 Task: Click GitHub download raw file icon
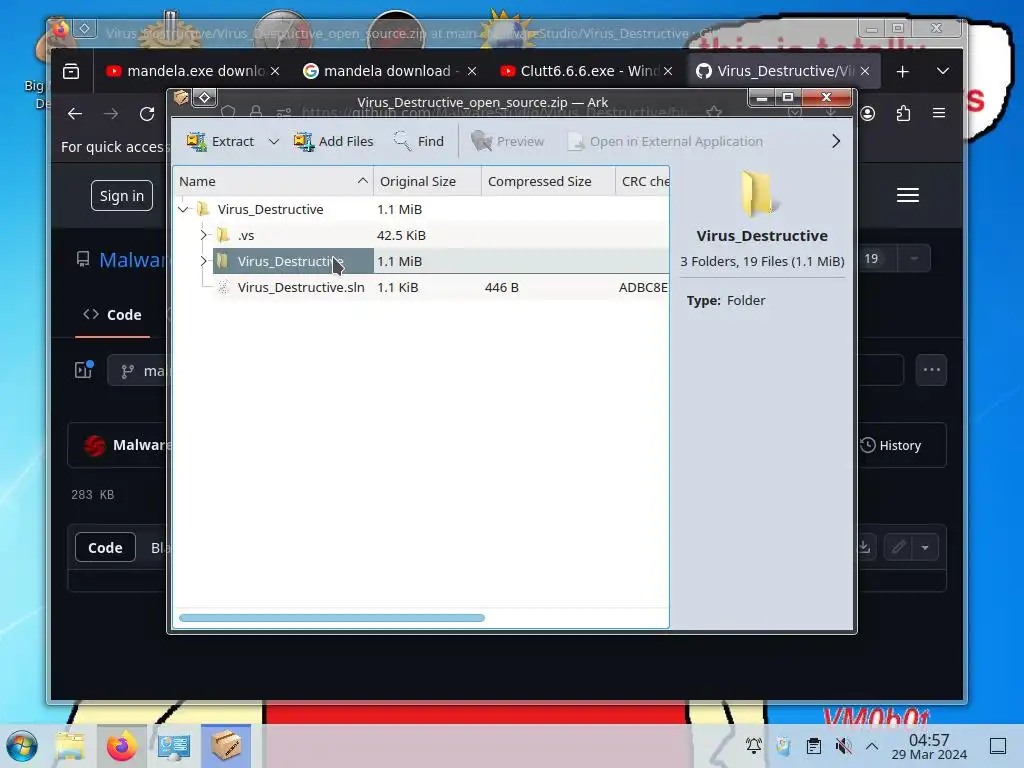pyautogui.click(x=865, y=547)
